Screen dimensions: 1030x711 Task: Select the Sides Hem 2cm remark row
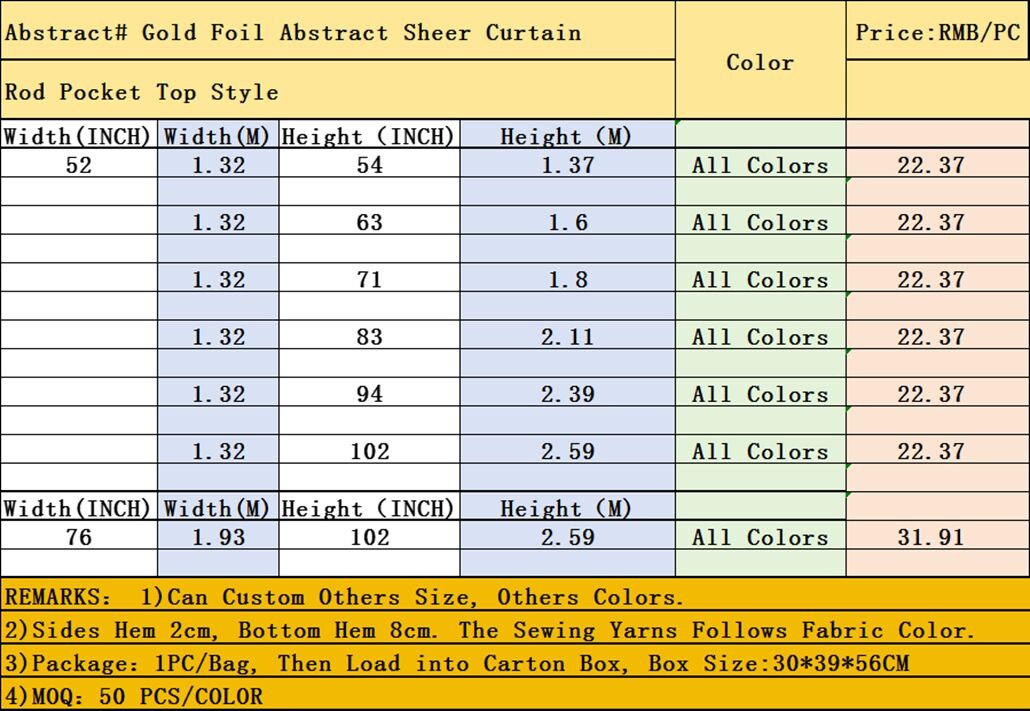pos(515,628)
